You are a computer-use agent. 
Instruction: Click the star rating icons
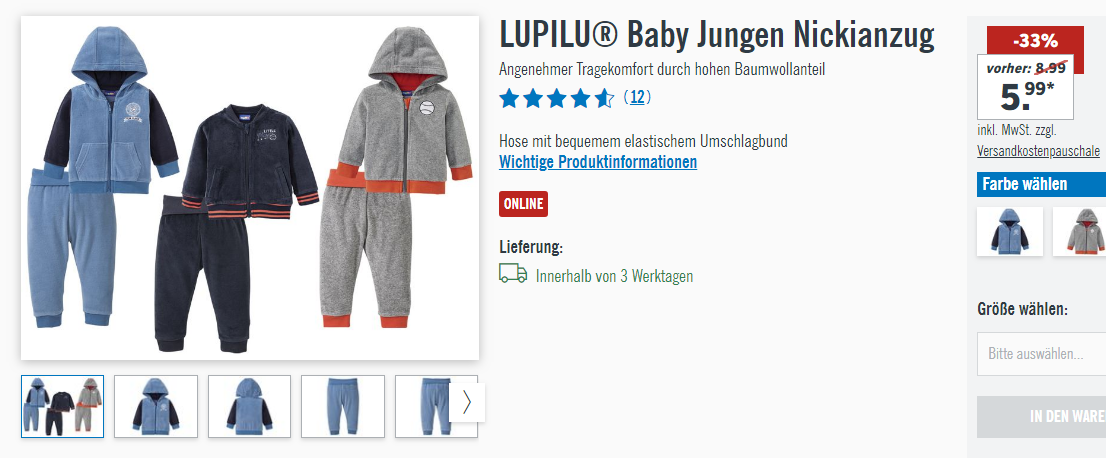coord(557,98)
